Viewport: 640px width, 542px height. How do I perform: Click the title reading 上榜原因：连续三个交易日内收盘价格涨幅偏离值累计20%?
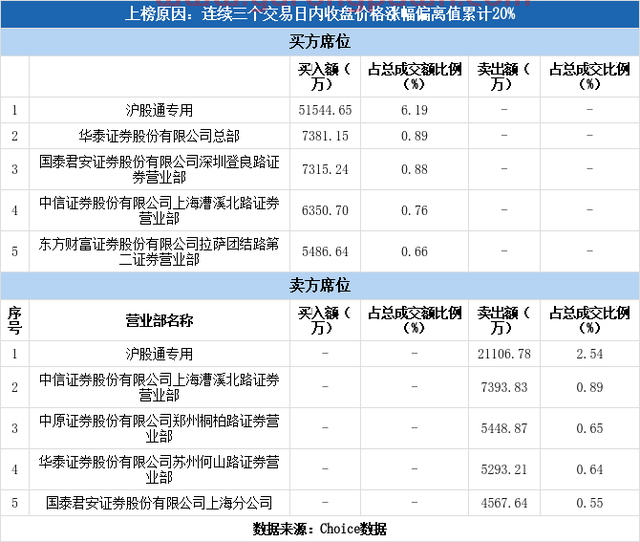point(320,14)
